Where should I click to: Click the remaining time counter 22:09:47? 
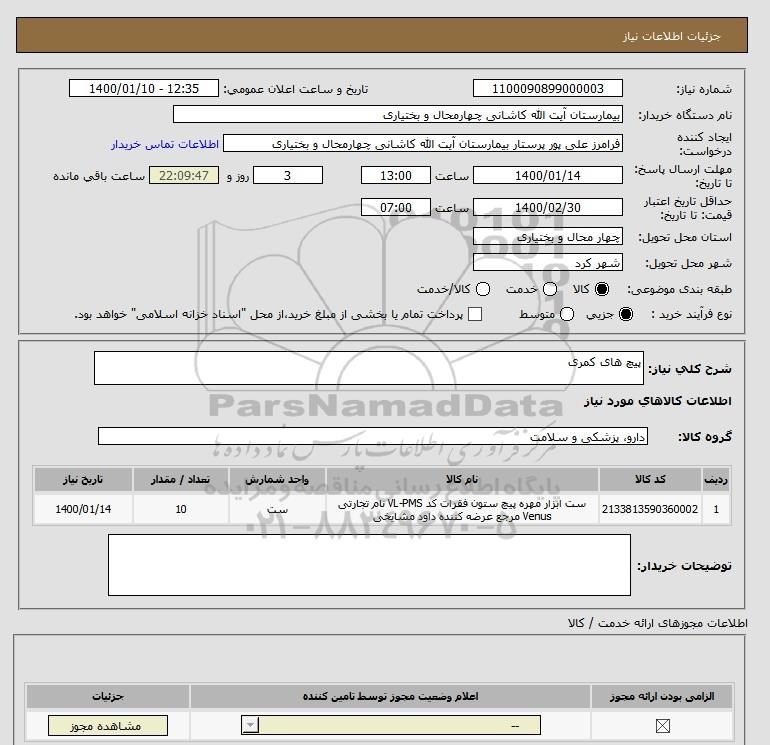[184, 175]
